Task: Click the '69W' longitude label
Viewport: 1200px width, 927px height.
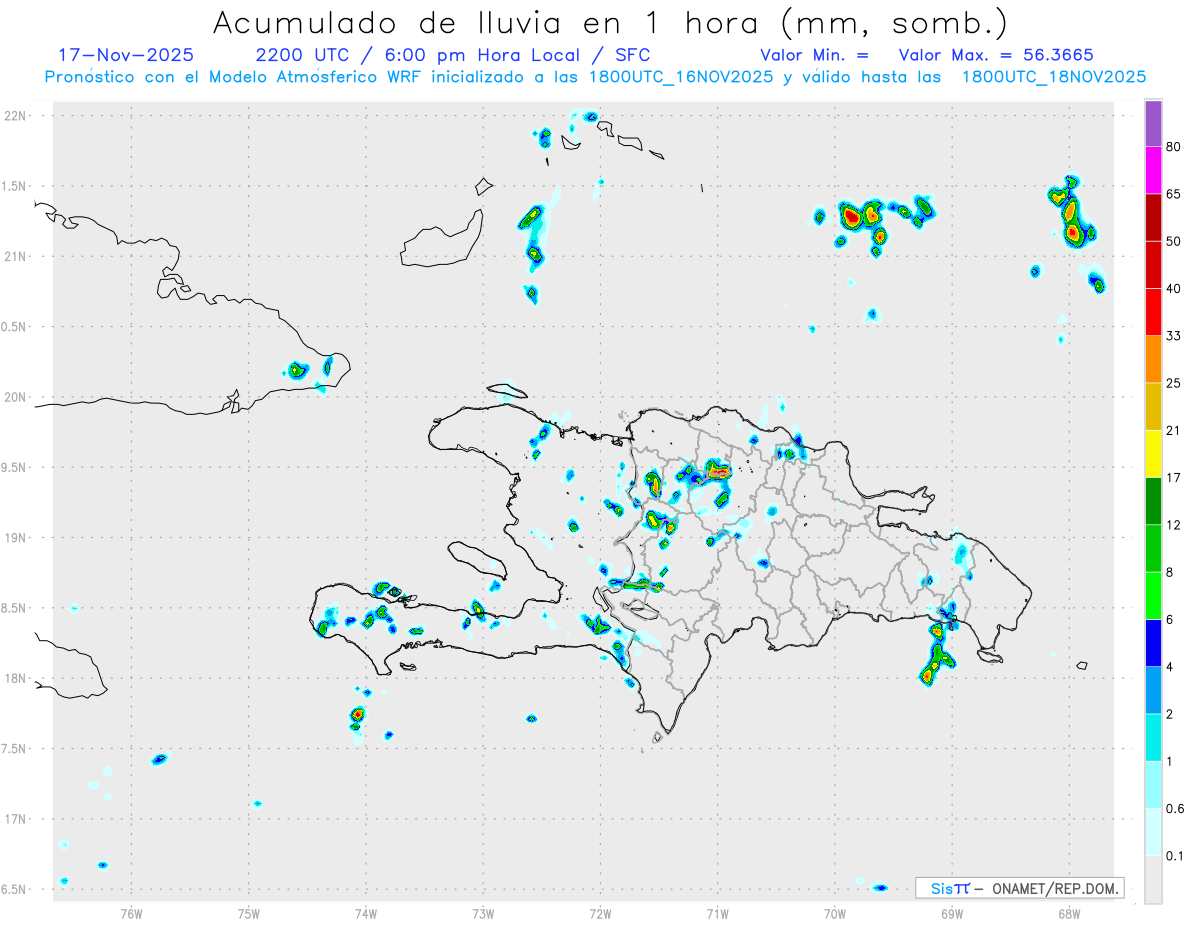Action: (x=952, y=913)
